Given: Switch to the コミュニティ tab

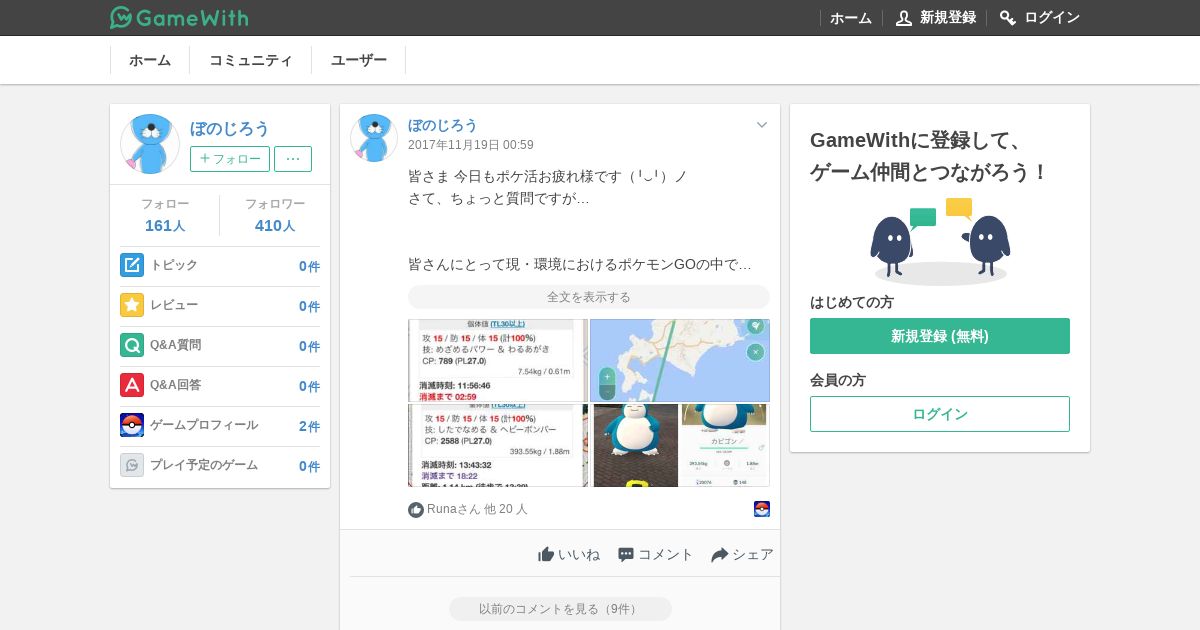Looking at the screenshot, I should click(251, 60).
